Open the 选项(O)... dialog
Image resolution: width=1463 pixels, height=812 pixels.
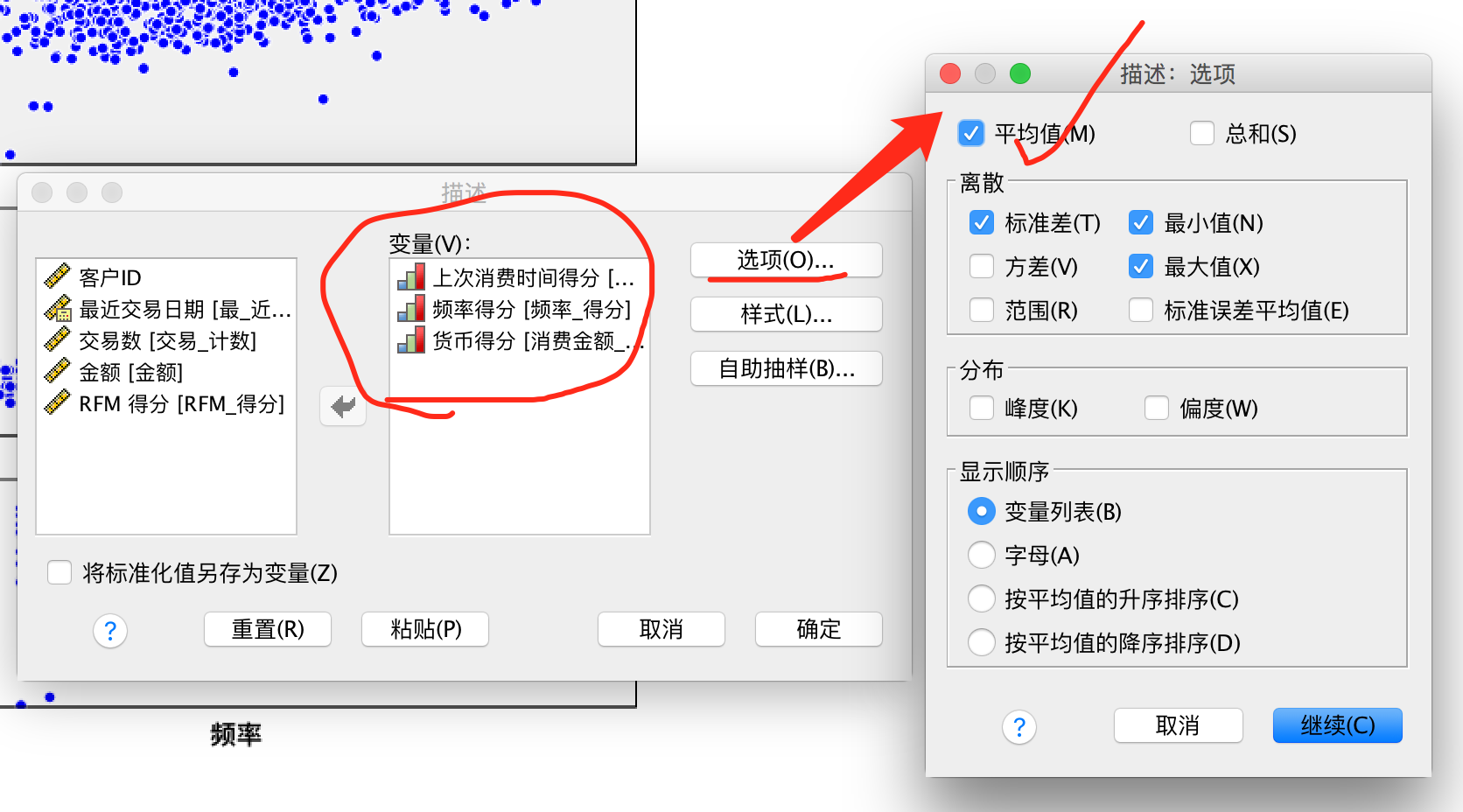tap(786, 260)
